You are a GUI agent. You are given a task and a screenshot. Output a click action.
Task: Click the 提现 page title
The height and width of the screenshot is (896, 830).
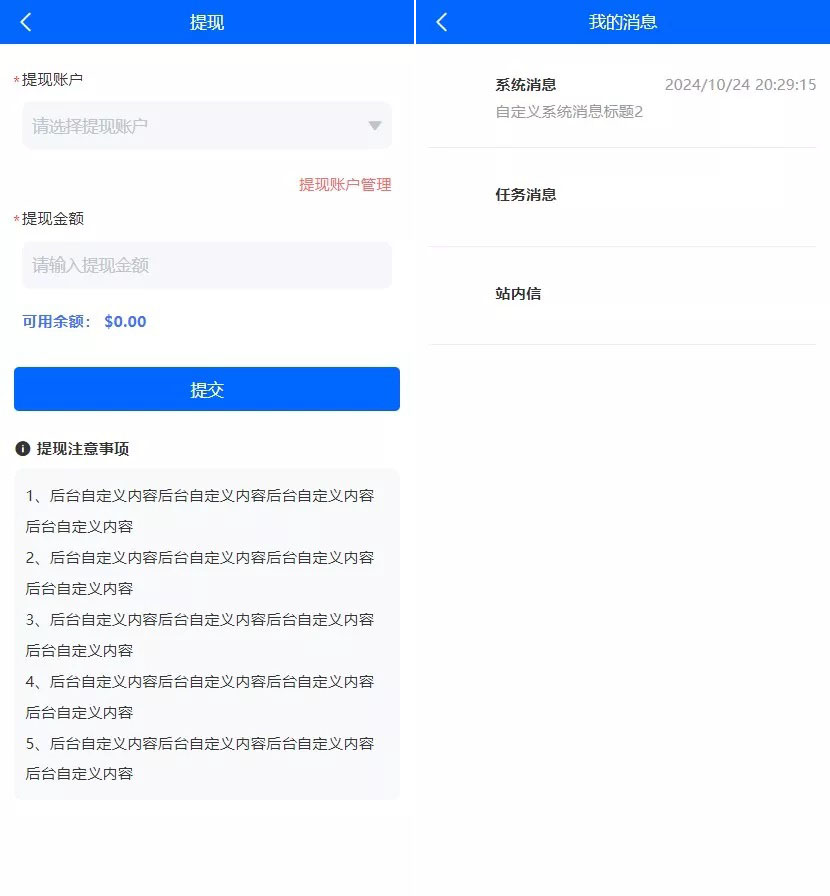pyautogui.click(x=206, y=21)
